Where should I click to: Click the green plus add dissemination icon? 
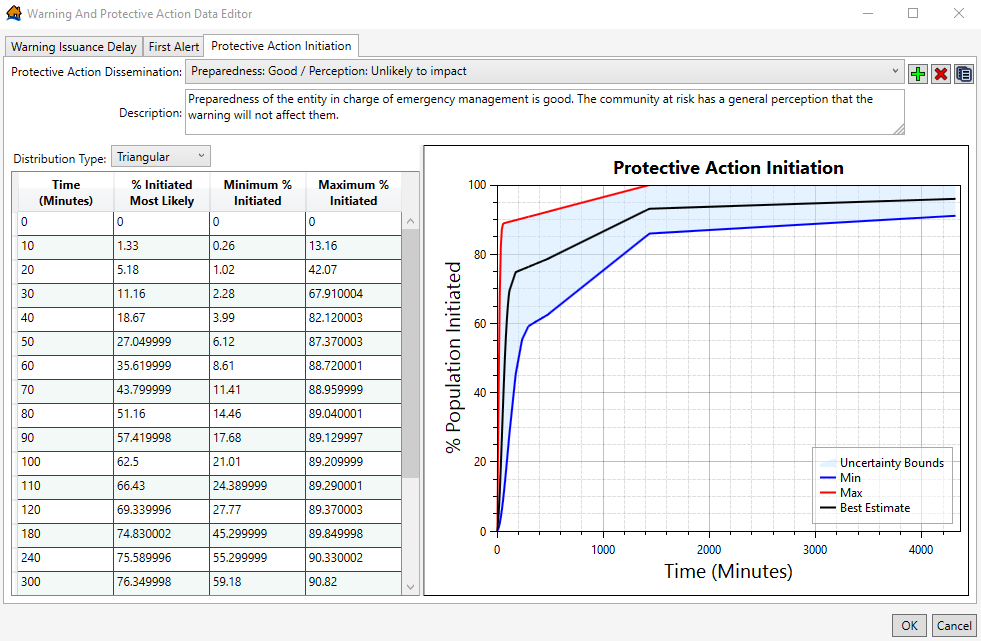click(x=918, y=74)
